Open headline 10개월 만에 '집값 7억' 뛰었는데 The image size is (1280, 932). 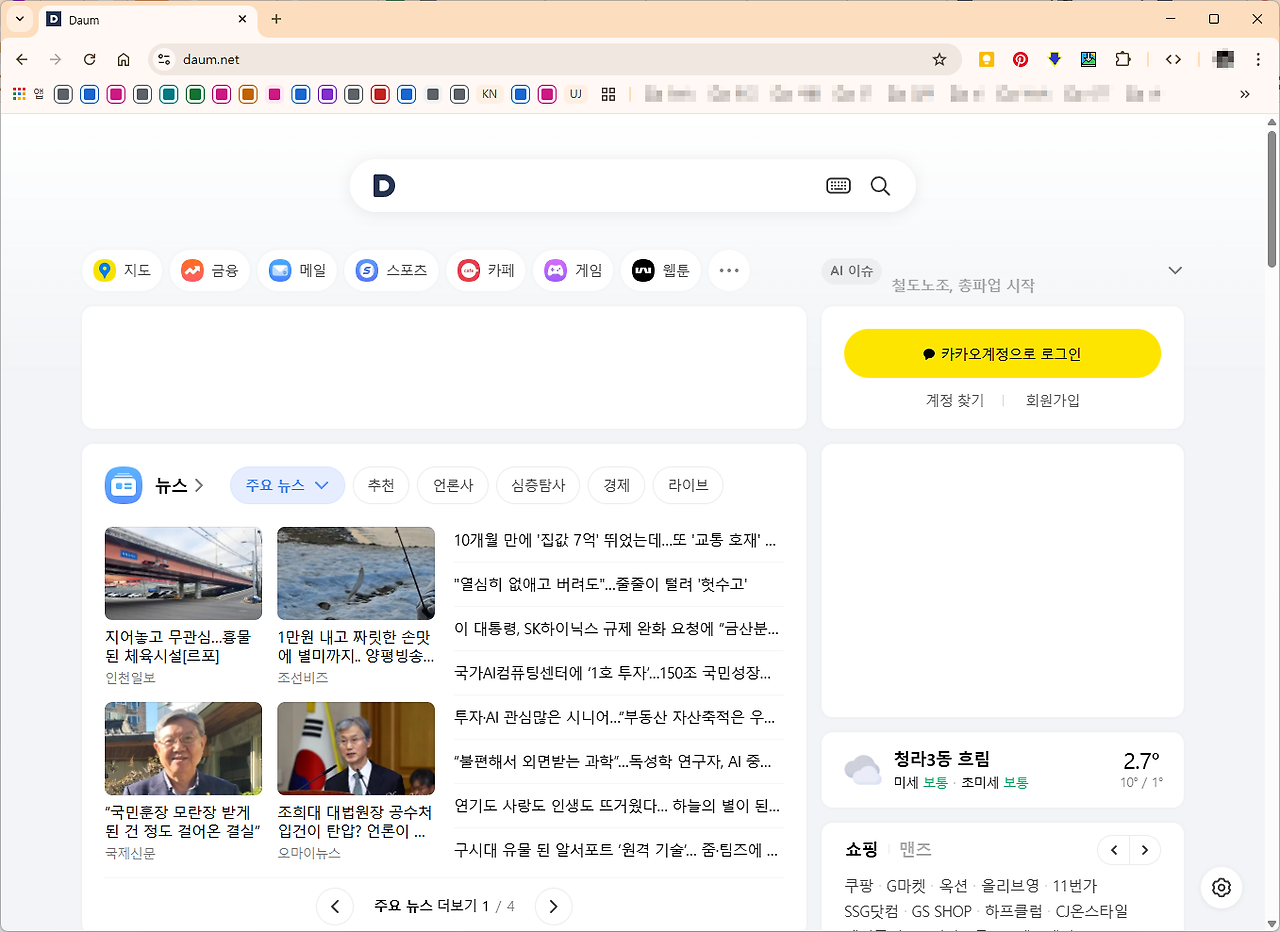click(x=615, y=541)
